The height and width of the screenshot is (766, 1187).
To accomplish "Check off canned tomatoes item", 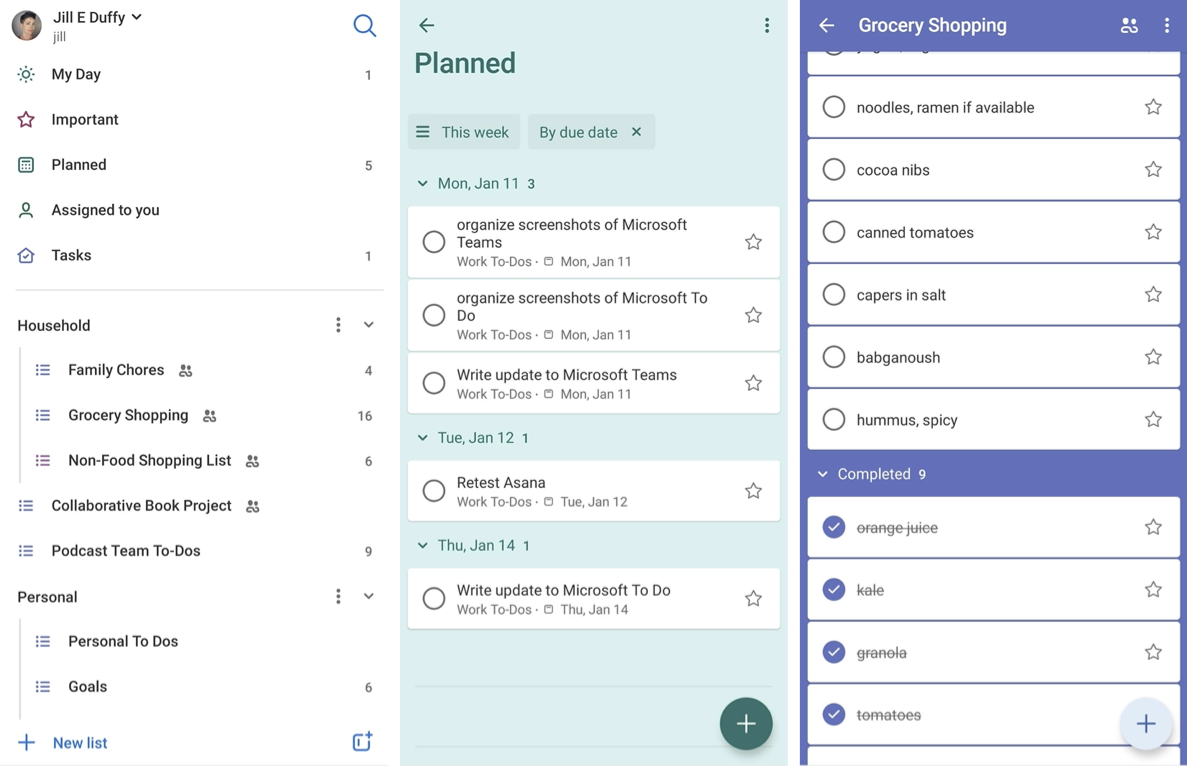I will click(x=833, y=232).
